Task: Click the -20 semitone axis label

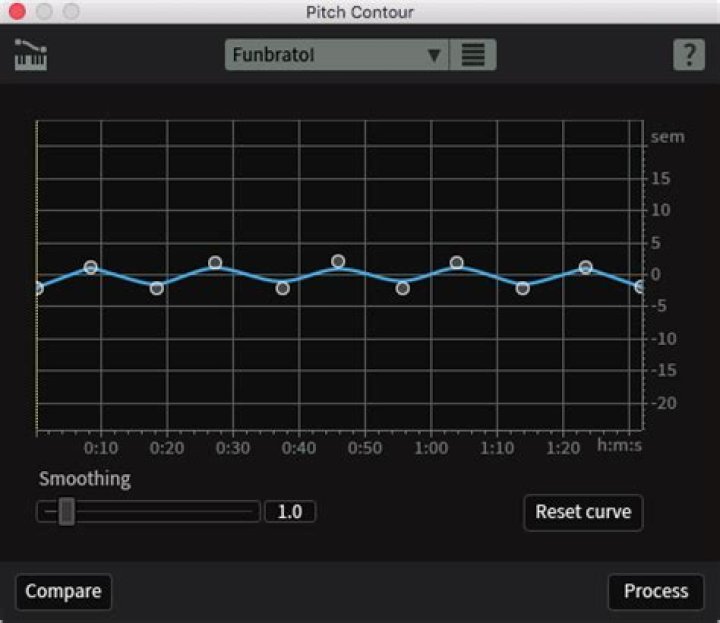Action: pyautogui.click(x=664, y=403)
